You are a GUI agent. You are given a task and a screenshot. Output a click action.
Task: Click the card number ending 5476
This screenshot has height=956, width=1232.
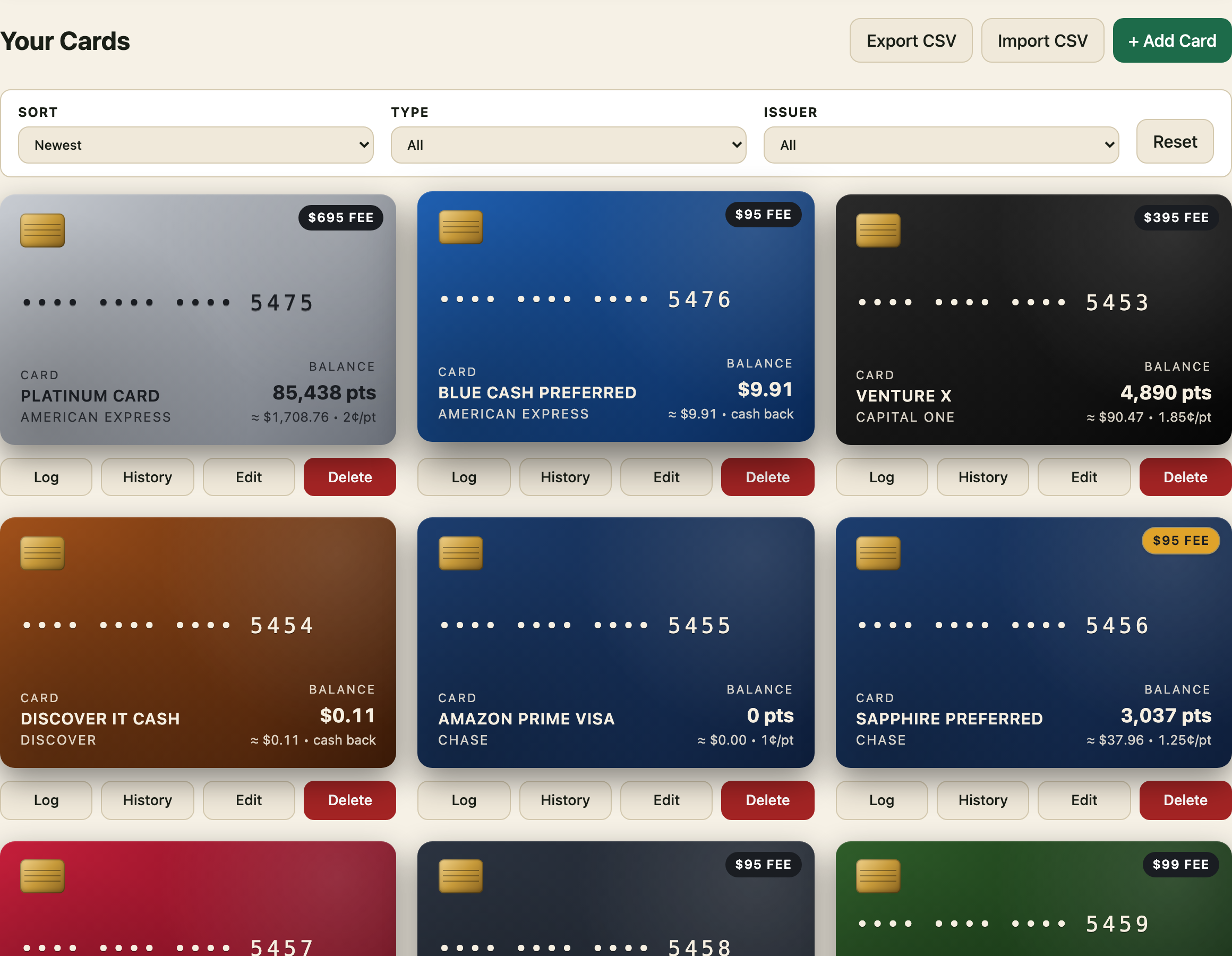(x=586, y=299)
